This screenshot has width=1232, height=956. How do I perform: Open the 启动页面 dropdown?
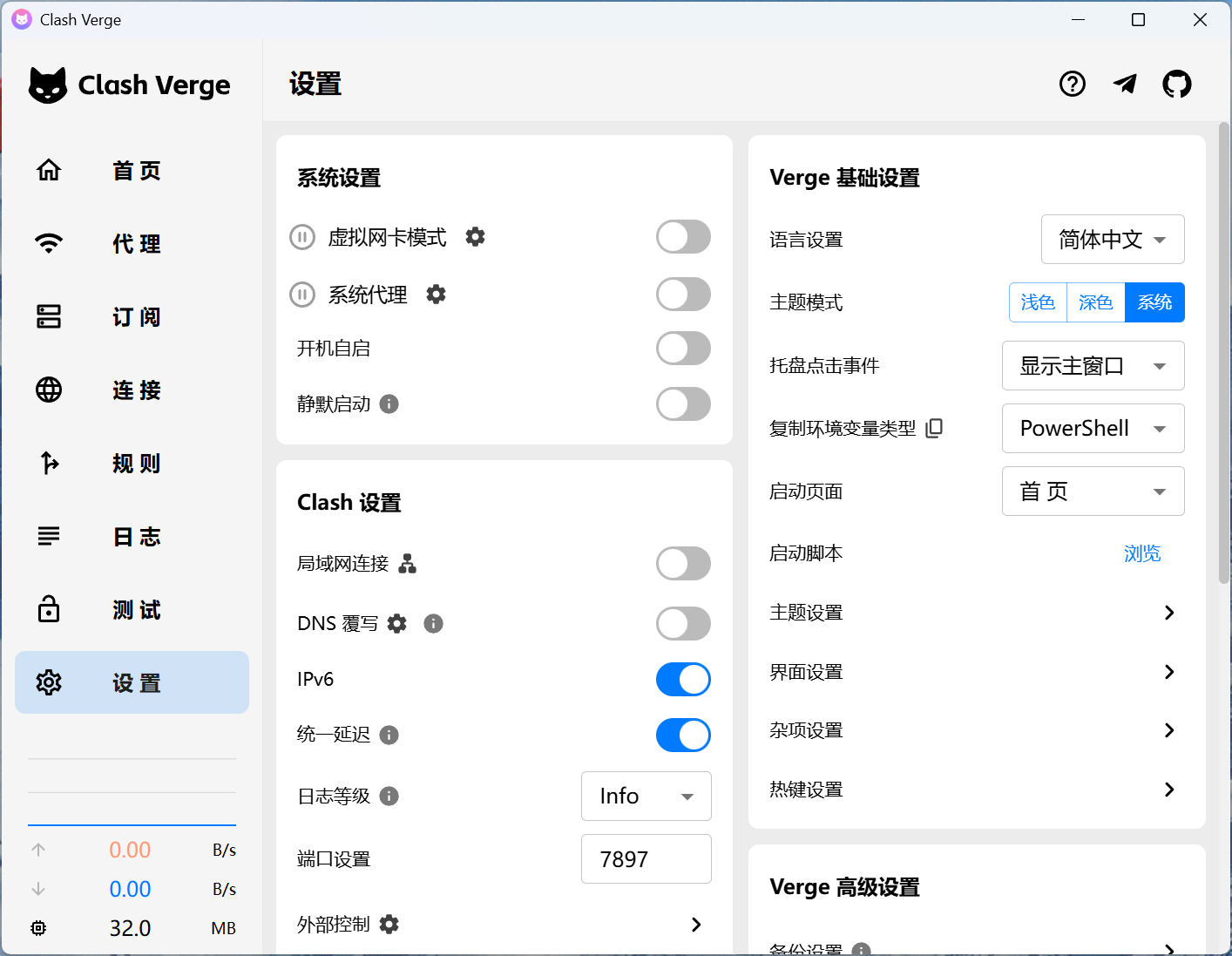tap(1093, 491)
